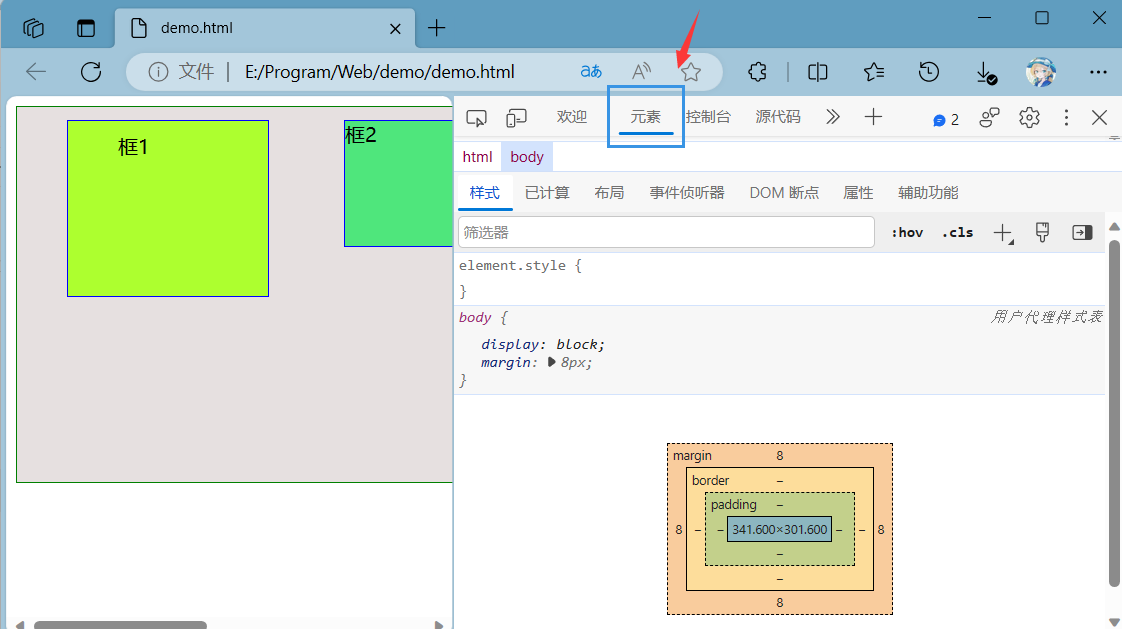
Task: Add a new style rule
Action: tap(1003, 233)
